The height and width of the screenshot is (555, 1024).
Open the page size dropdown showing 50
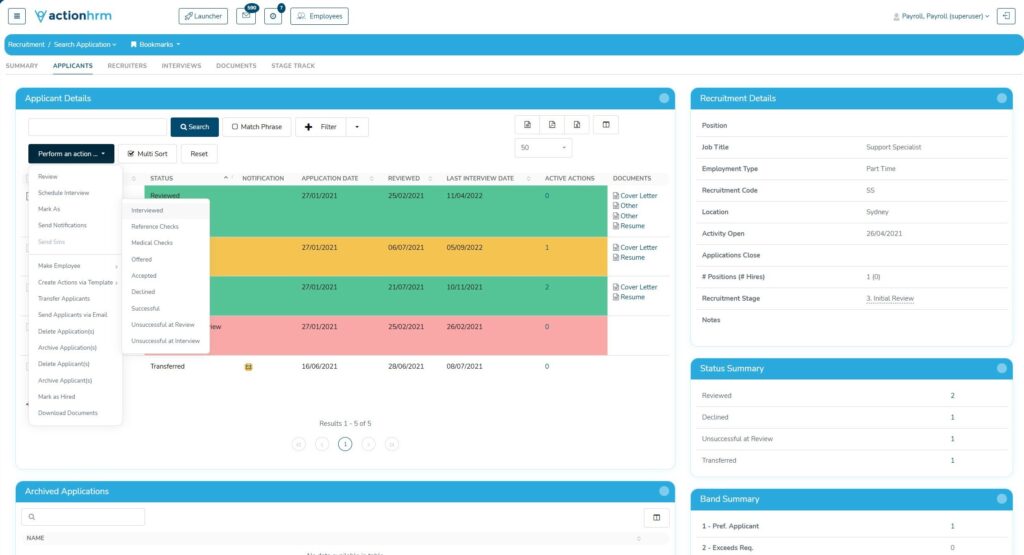click(x=543, y=148)
